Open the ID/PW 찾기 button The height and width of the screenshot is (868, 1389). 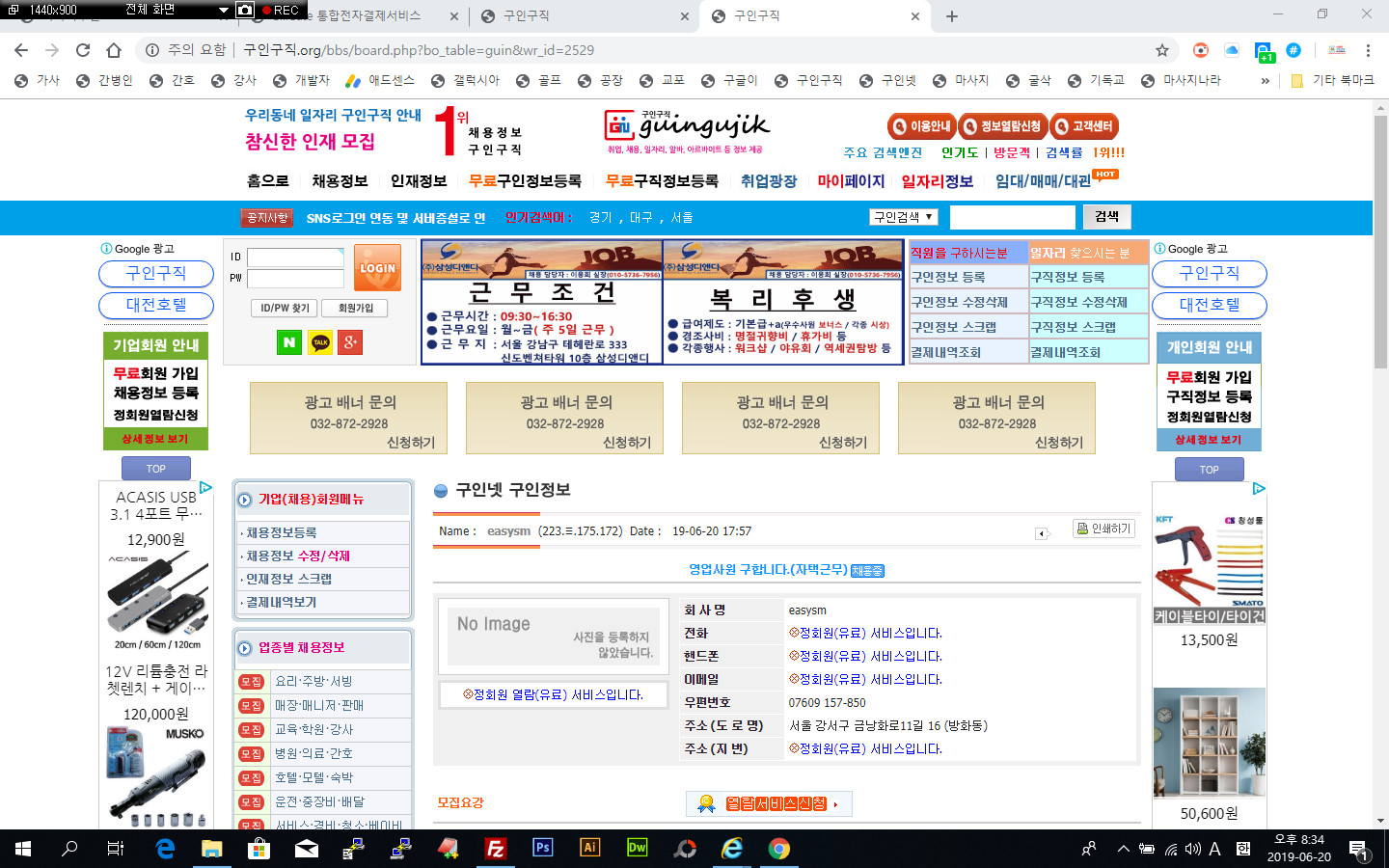point(285,308)
